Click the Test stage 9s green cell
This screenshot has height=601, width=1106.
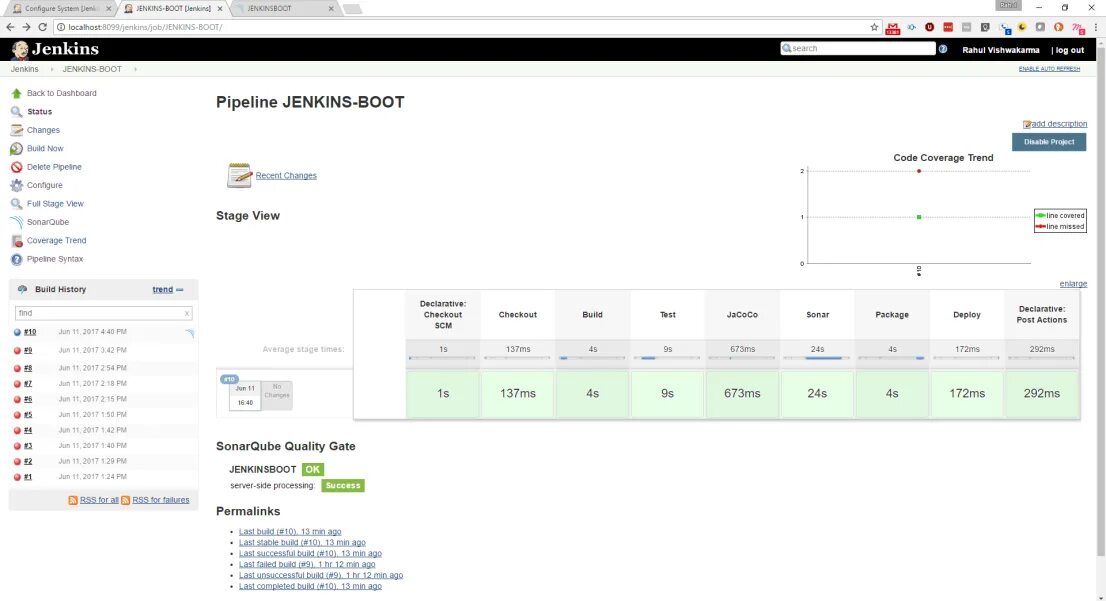click(667, 394)
